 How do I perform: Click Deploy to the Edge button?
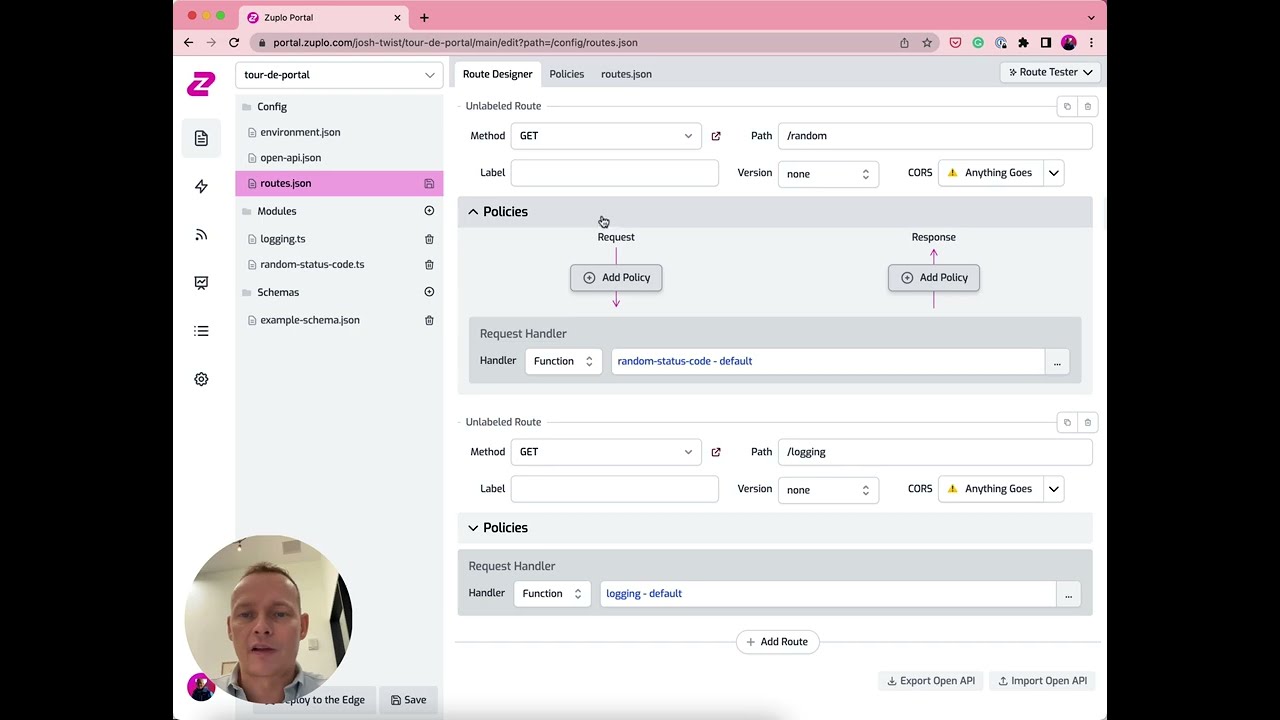316,700
